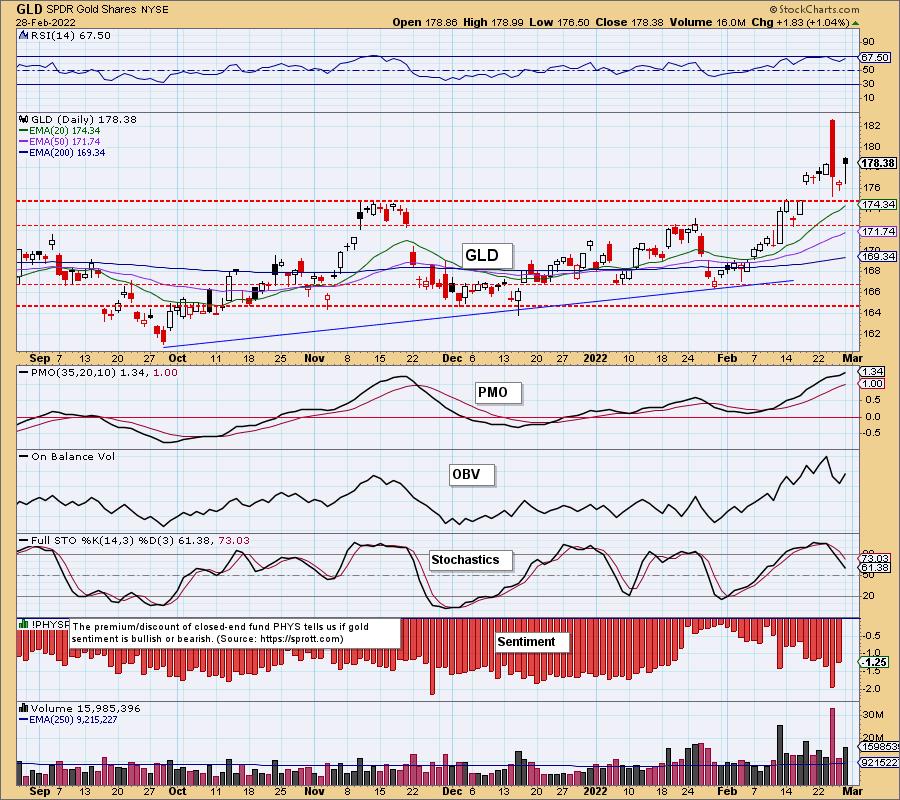This screenshot has width=900, height=800.
Task: Click the 2022 label on price date axis
Action: (x=595, y=358)
